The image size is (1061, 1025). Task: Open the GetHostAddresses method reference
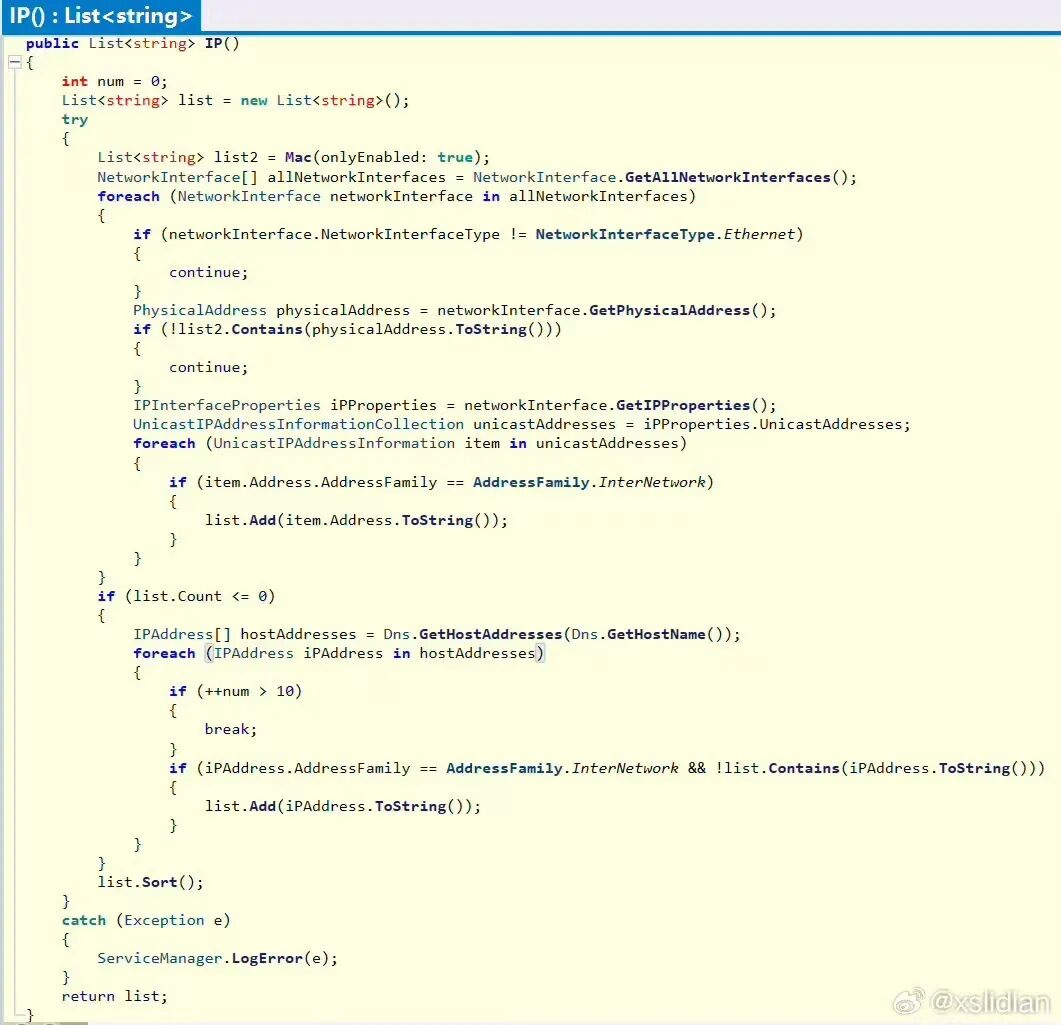[x=491, y=634]
